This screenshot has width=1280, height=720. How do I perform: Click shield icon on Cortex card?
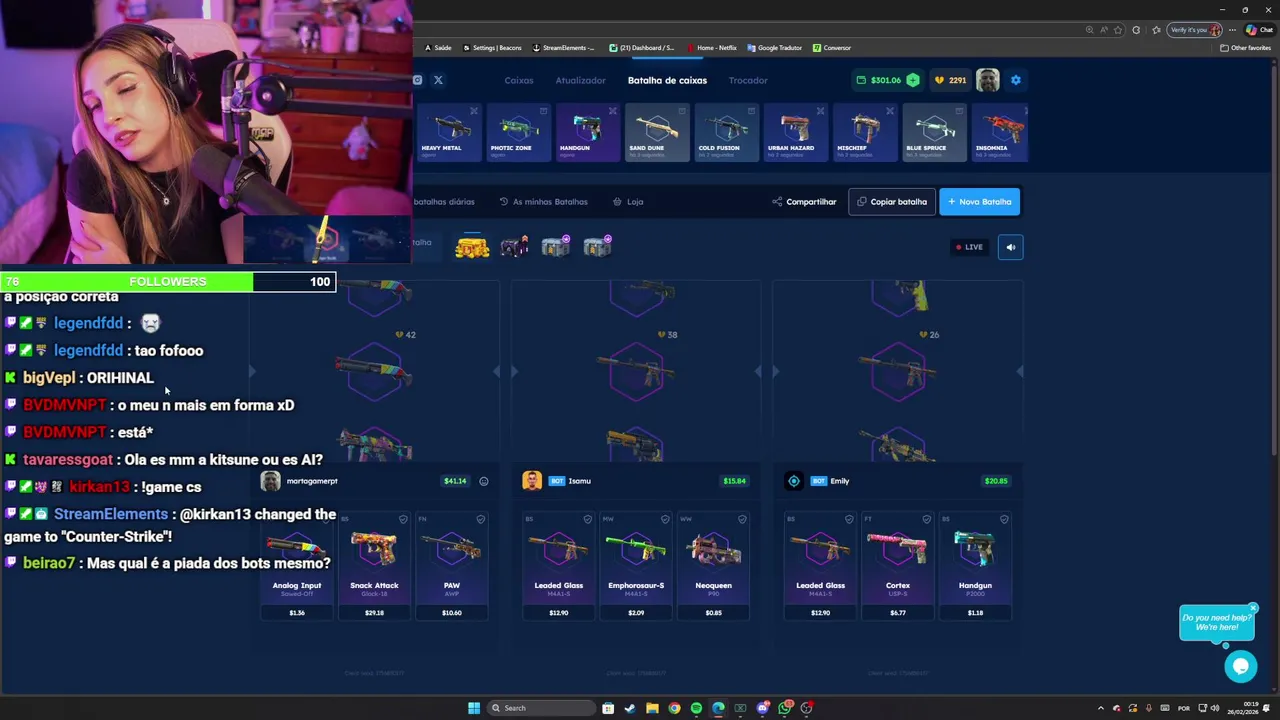[927, 519]
